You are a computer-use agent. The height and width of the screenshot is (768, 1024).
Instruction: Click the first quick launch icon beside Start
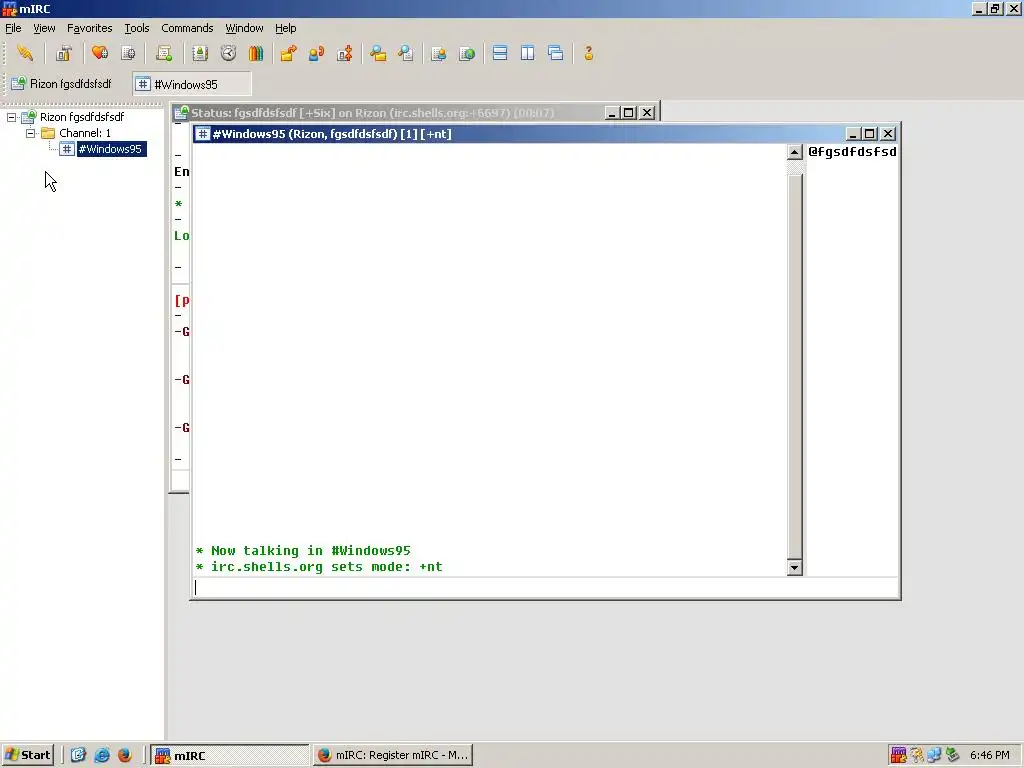78,755
